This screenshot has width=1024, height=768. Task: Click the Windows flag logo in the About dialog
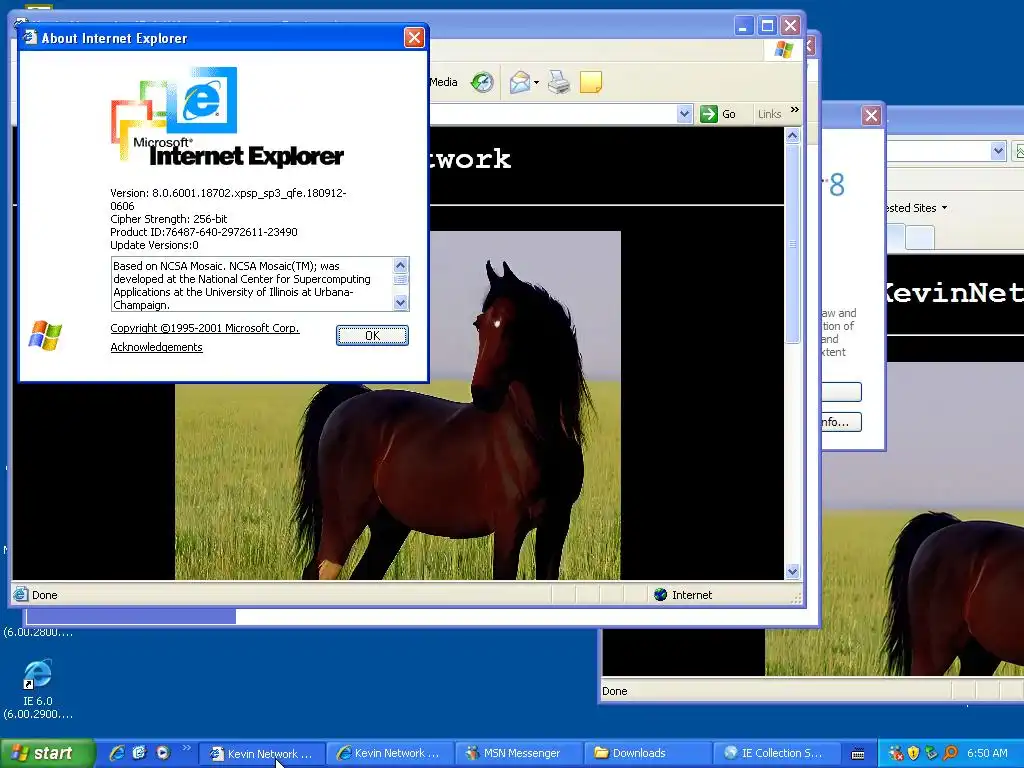[x=45, y=336]
